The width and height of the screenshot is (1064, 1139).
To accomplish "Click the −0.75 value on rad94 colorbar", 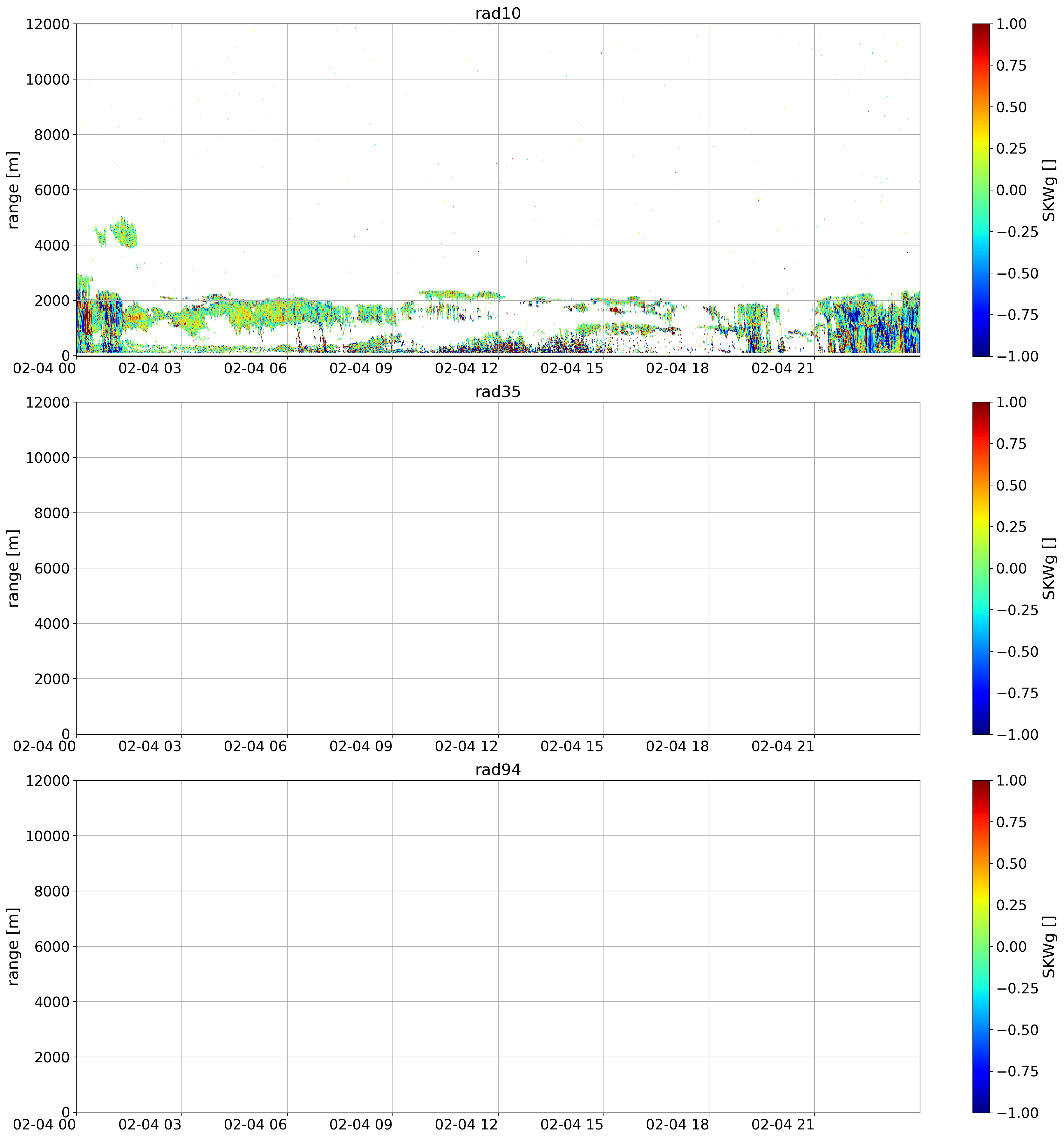I will 1017,1071.
